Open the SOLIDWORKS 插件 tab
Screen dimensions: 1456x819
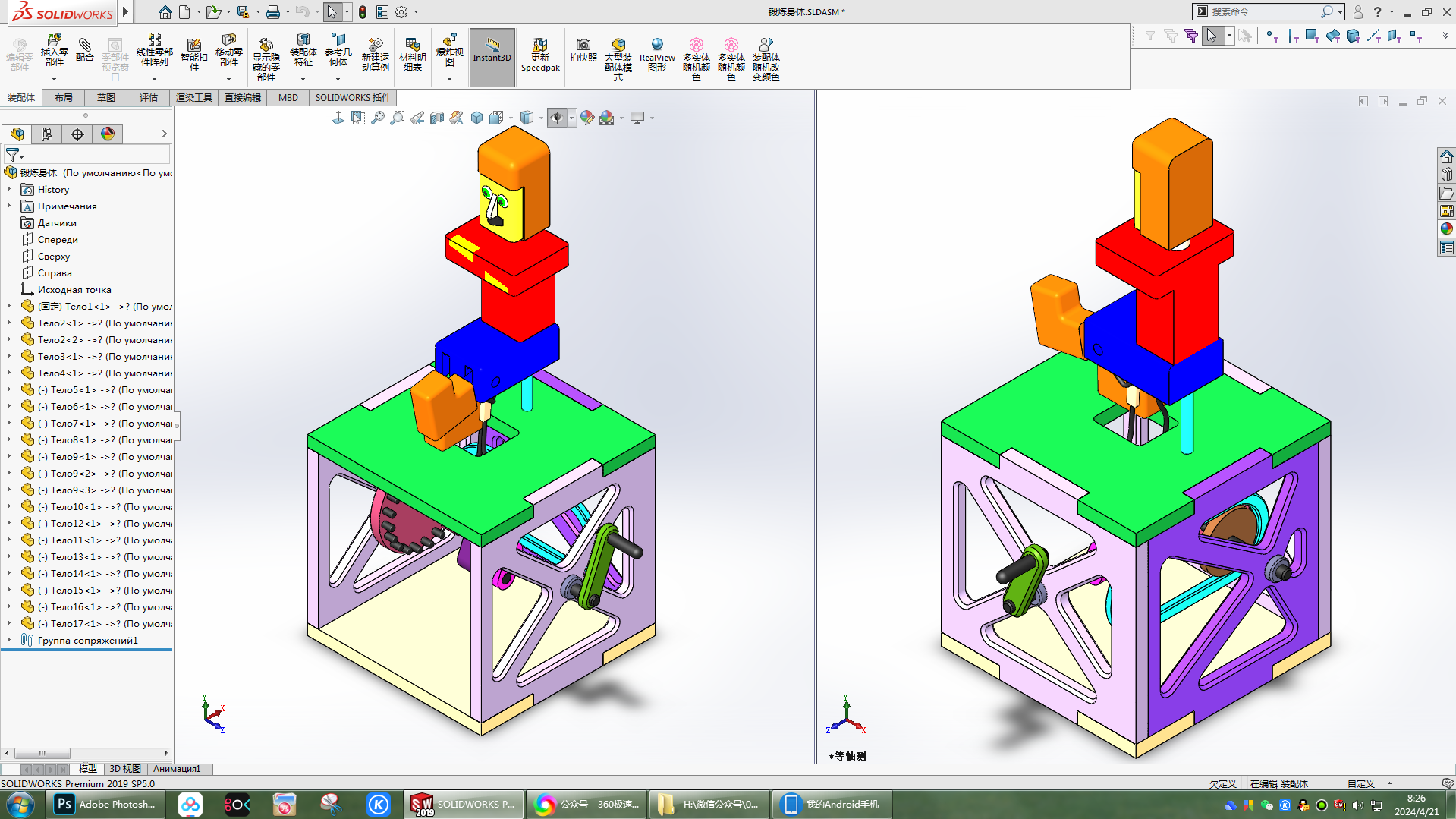click(x=353, y=98)
